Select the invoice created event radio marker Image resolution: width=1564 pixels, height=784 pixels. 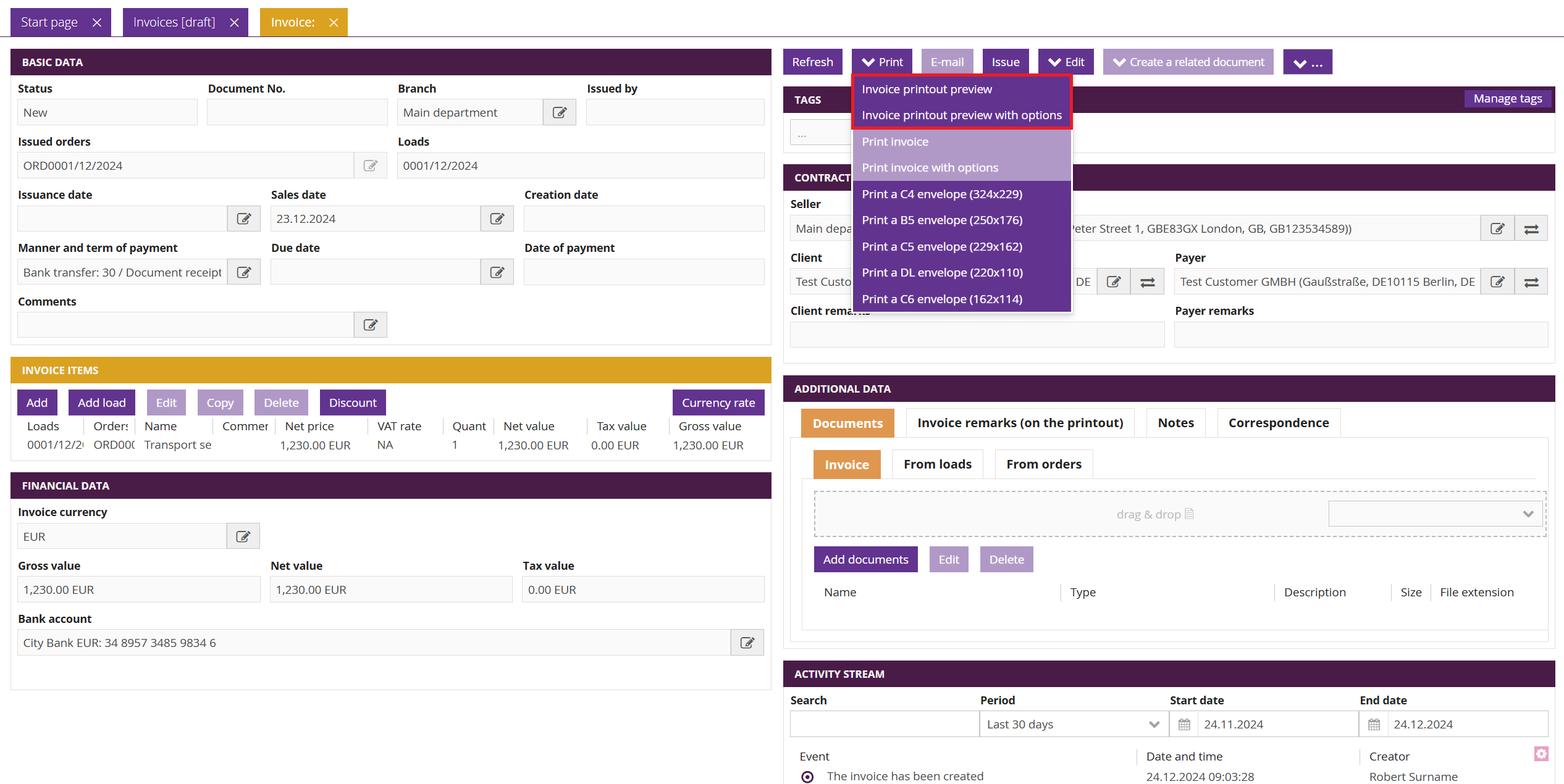click(807, 777)
